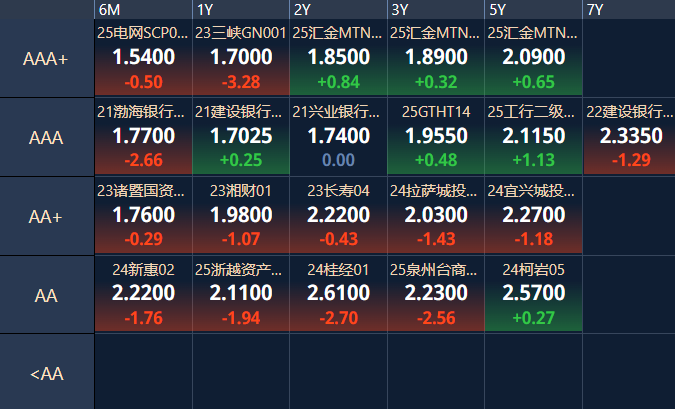Open the 24拉萨城投 bond quote
675x409 pixels.
tap(435, 216)
